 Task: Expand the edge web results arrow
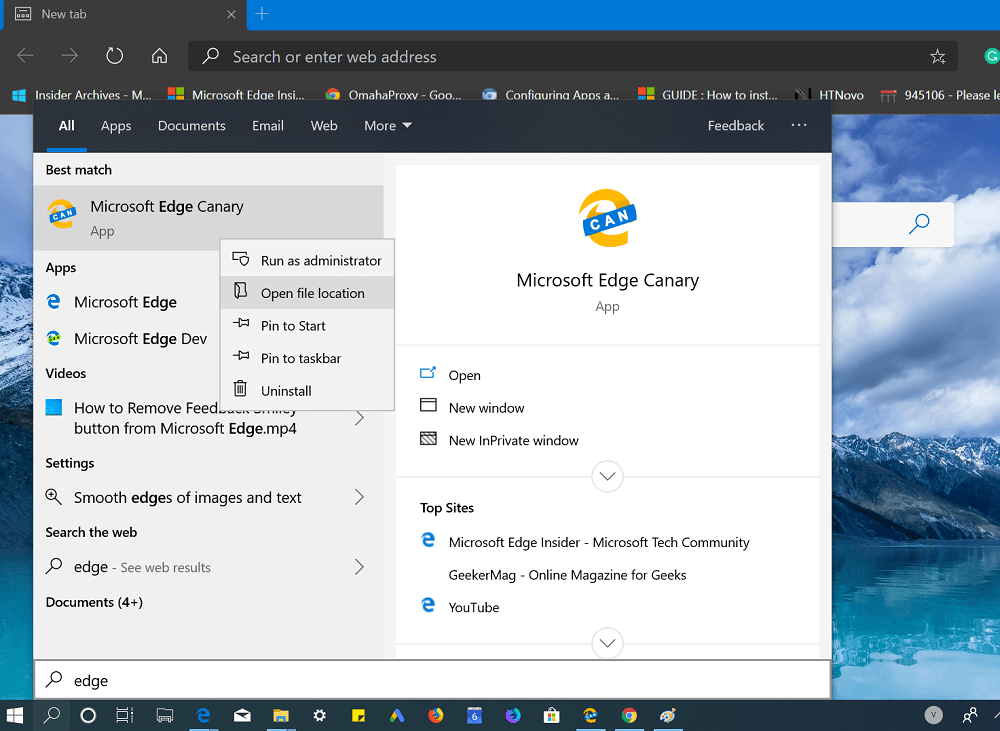[x=360, y=567]
